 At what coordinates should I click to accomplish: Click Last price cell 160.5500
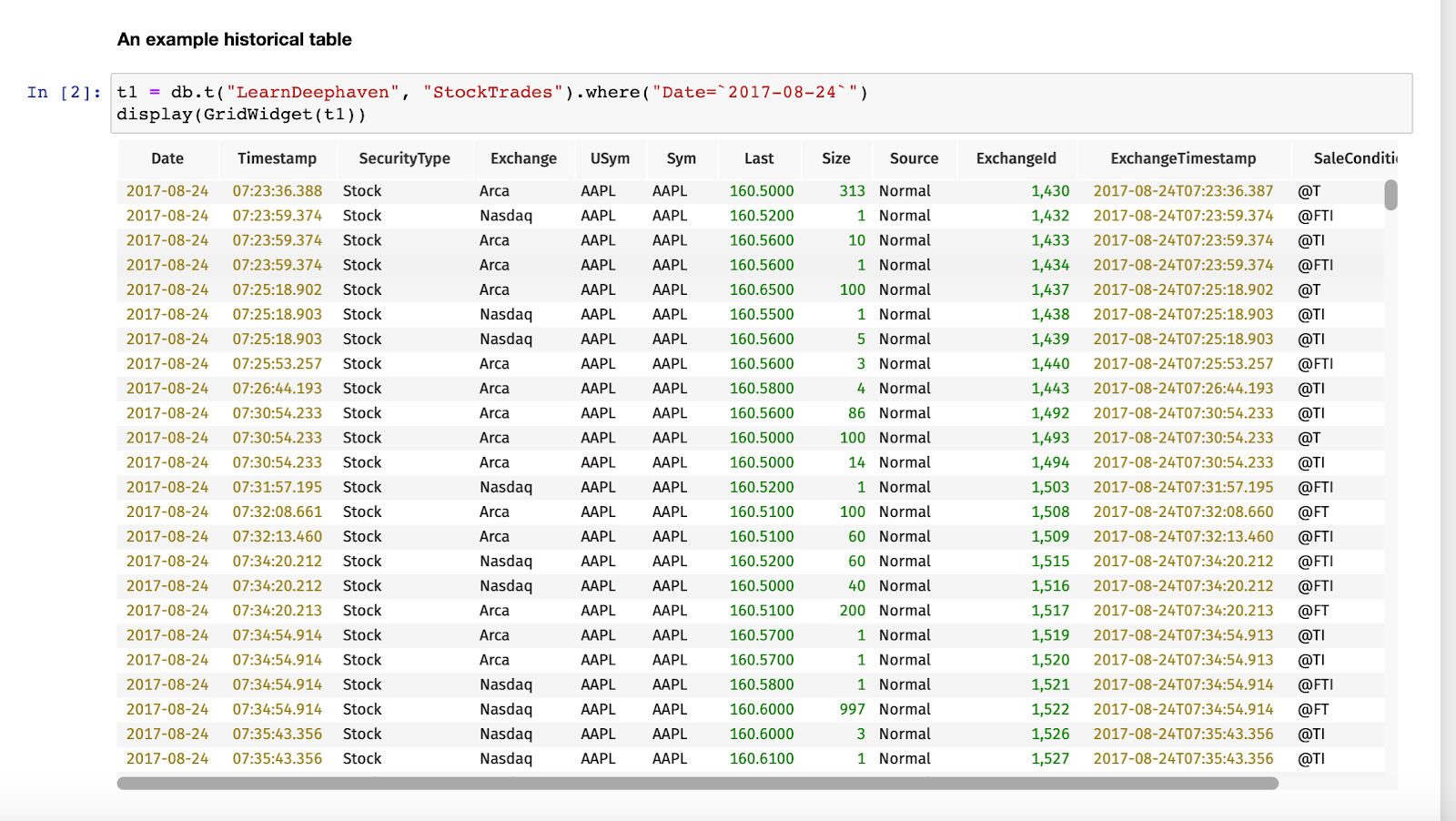coord(762,314)
